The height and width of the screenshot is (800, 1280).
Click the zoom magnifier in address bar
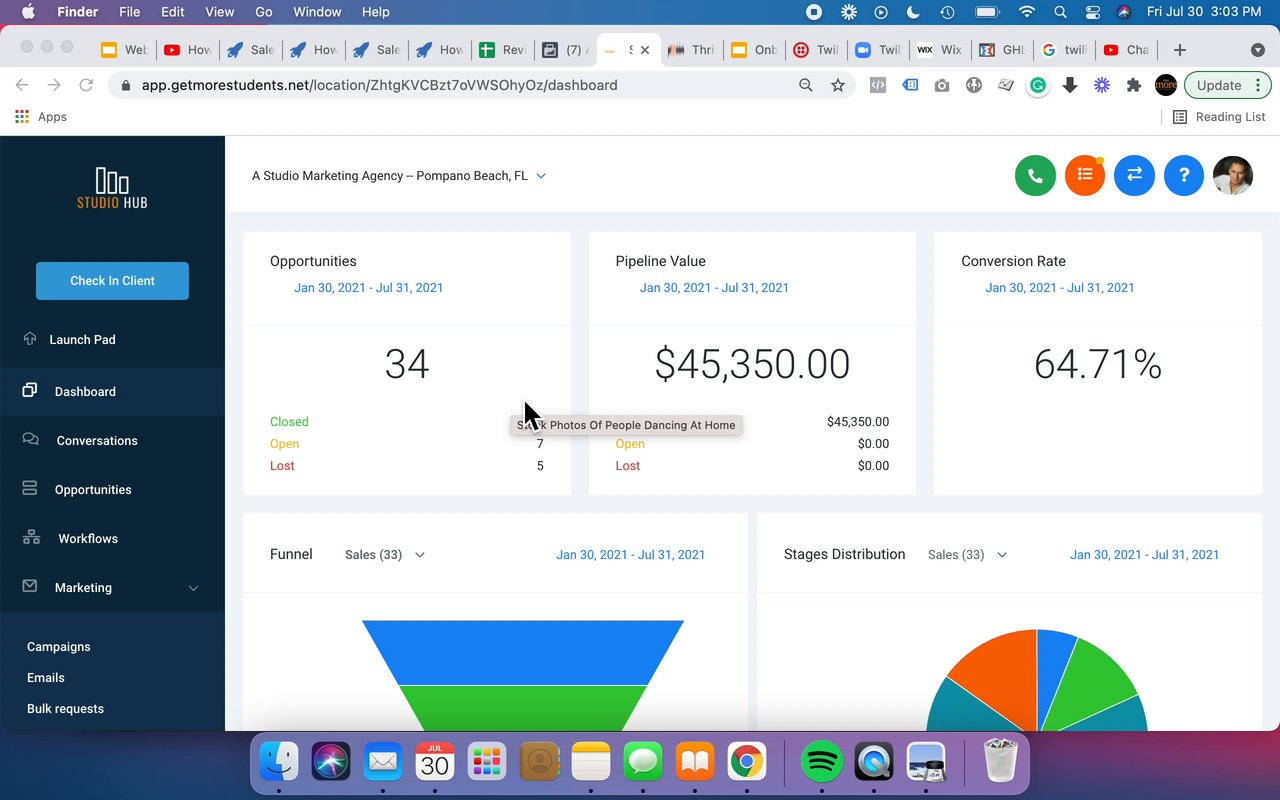tap(806, 85)
